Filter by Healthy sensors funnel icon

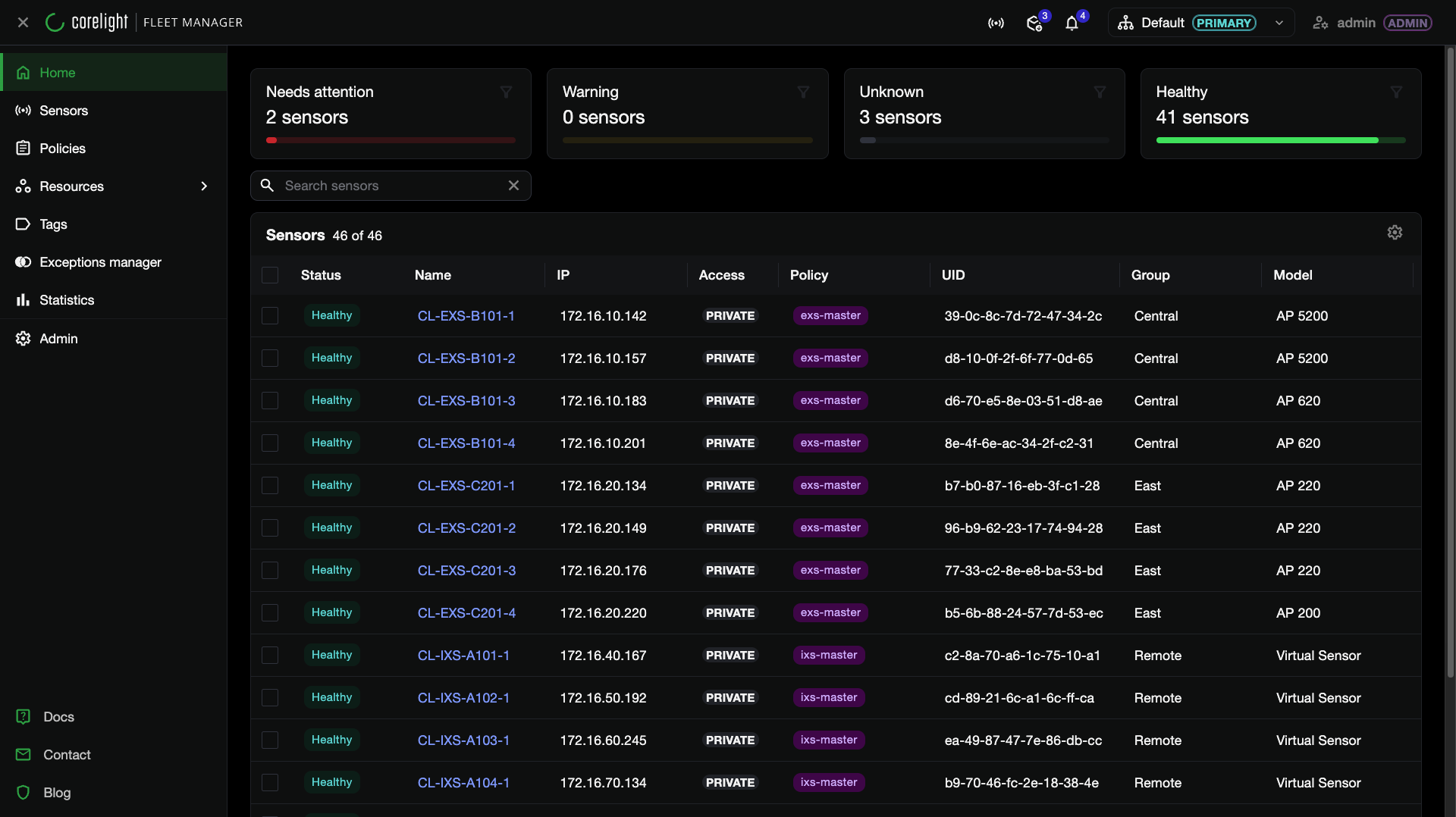[1396, 92]
